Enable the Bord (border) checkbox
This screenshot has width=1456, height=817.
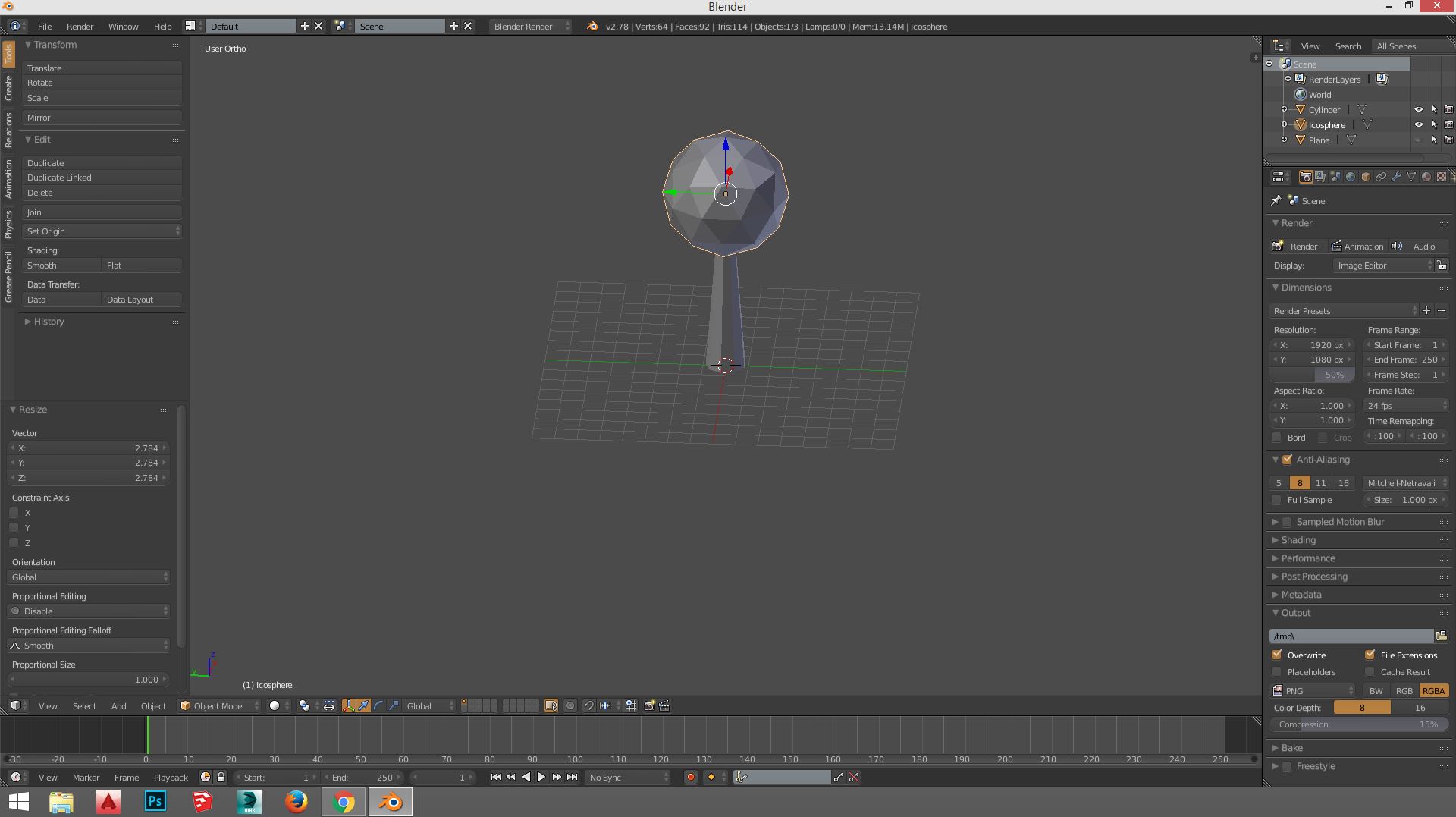[x=1276, y=438]
